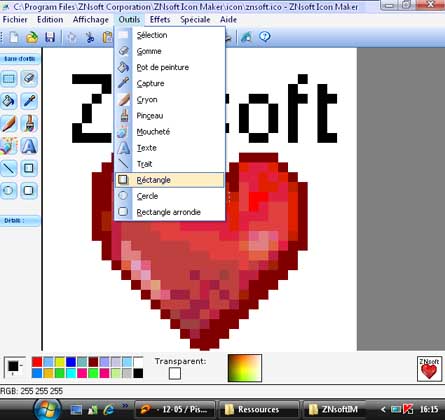This screenshot has height=420, width=445.
Task: Open the Aide menu
Action: click(229, 20)
